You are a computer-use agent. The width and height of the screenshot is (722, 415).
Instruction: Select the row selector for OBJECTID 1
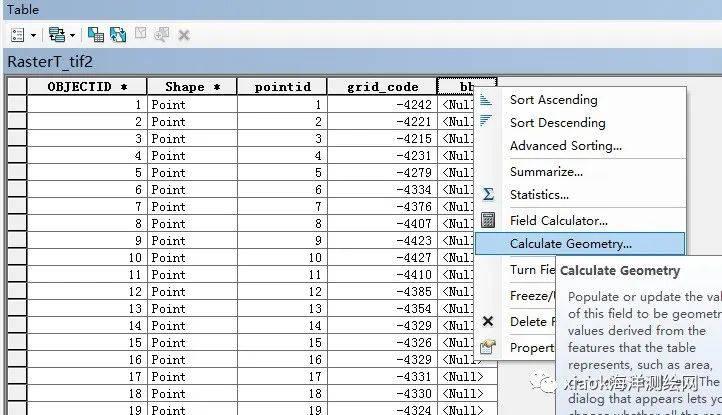[x=16, y=104]
